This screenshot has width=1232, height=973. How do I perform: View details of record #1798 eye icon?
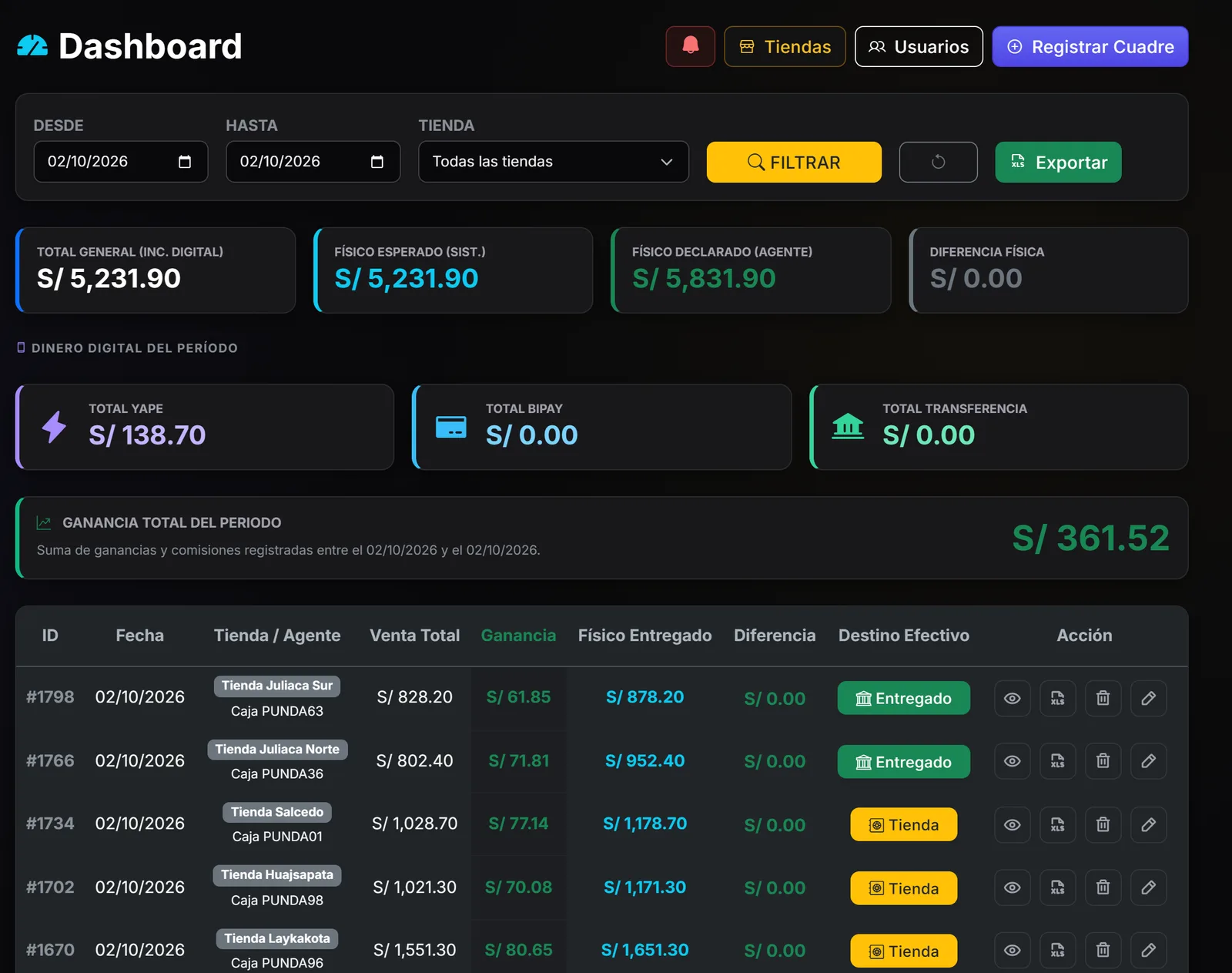(x=1012, y=698)
